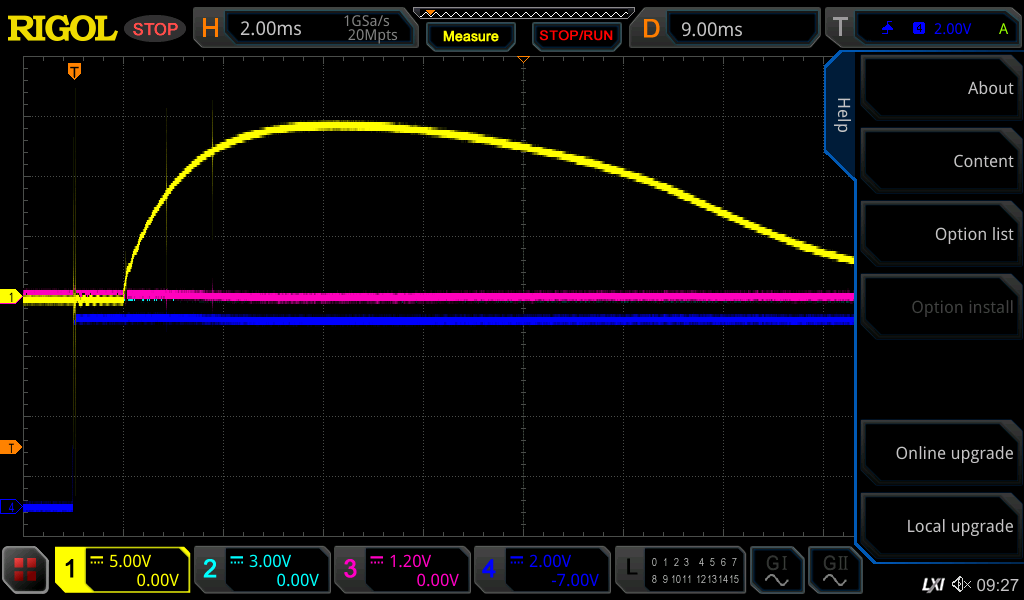The height and width of the screenshot is (600, 1024).
Task: Click the GI signal generator icon
Action: pos(777,570)
